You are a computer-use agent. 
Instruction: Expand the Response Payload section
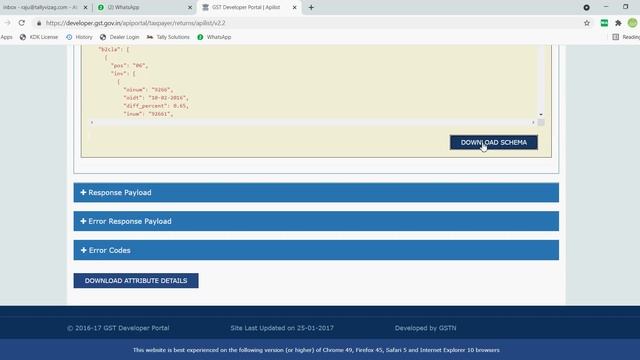coord(316,192)
